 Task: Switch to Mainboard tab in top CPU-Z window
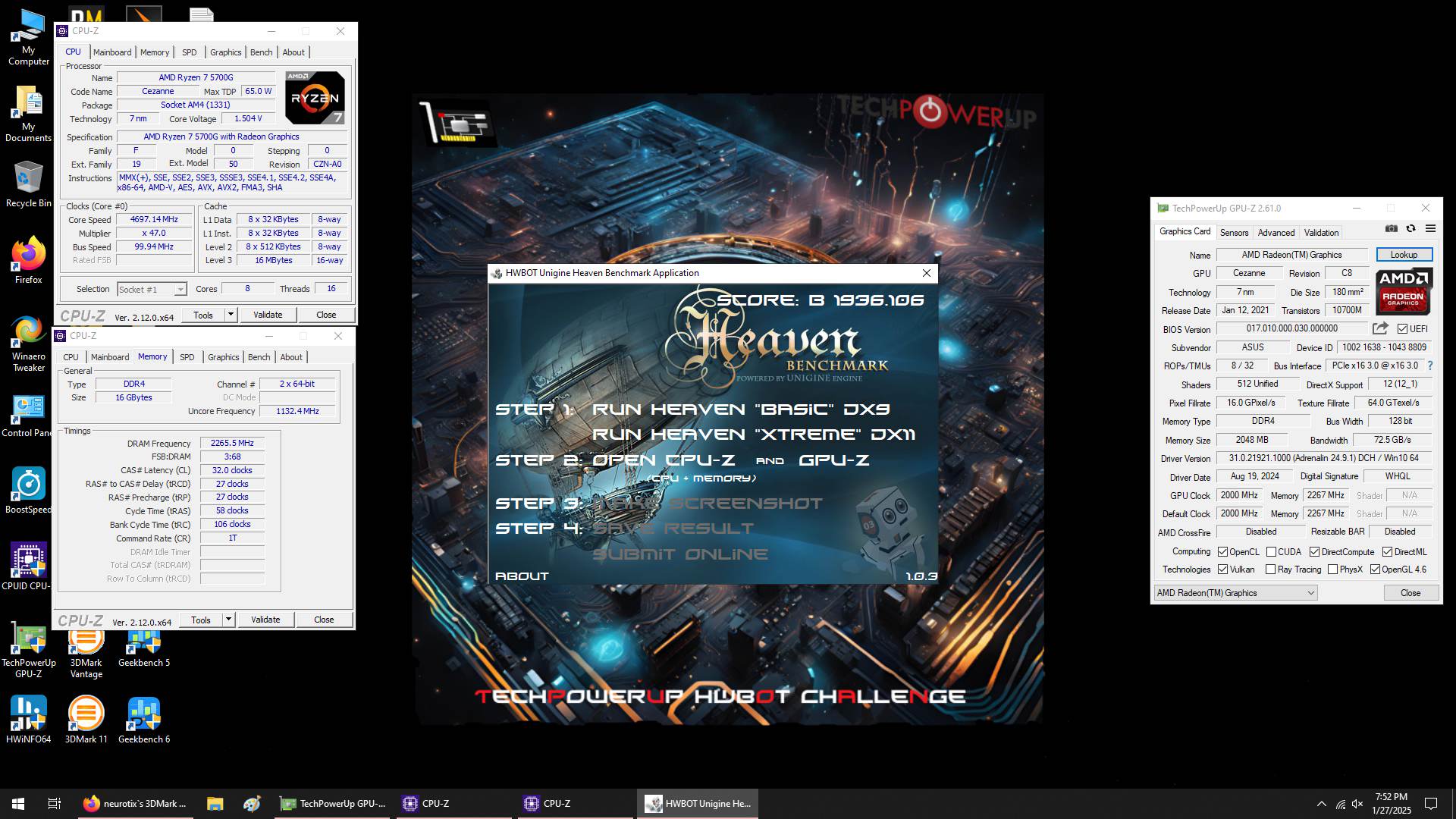[x=112, y=52]
